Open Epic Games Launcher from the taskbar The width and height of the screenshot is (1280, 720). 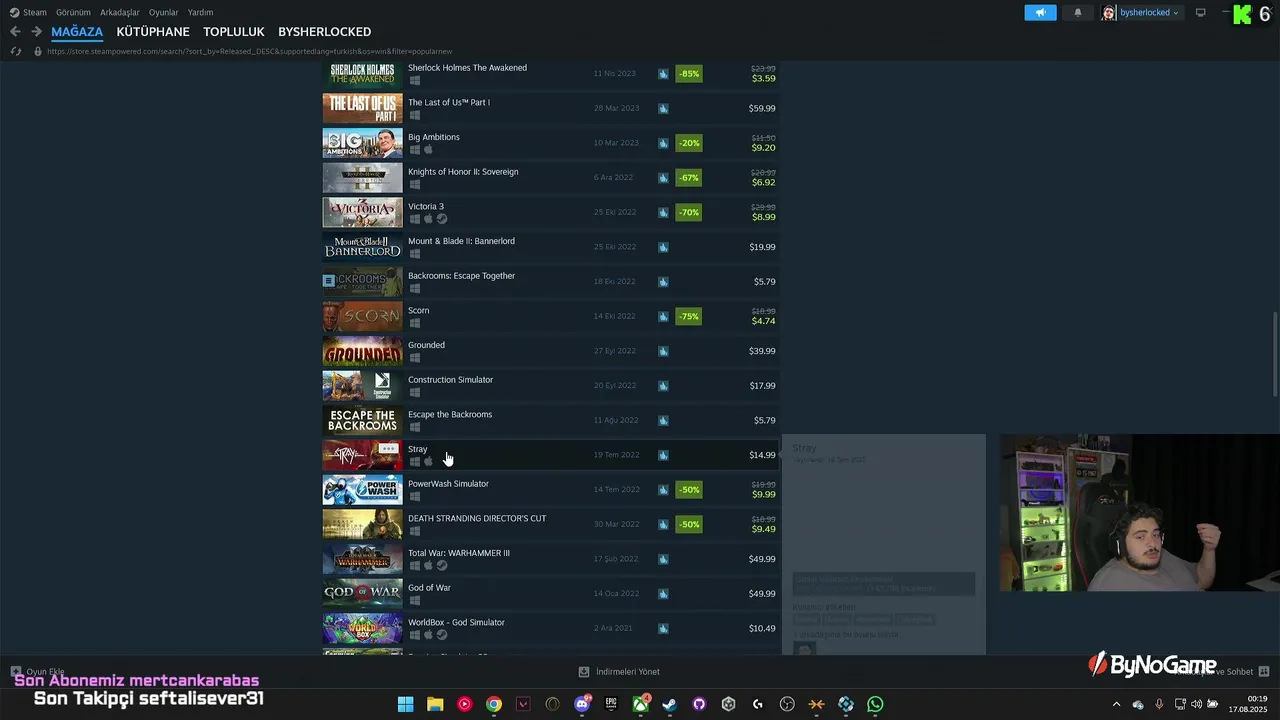coord(611,704)
